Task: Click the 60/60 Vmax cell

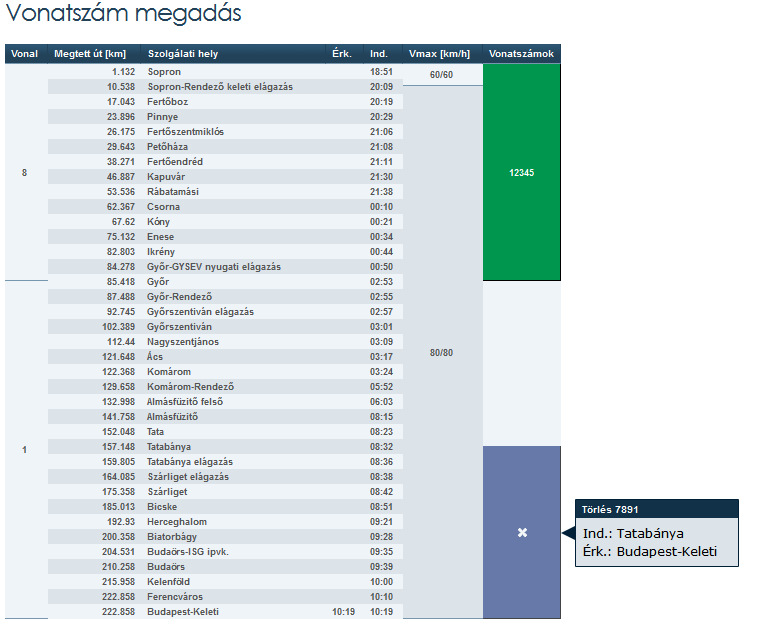Action: point(441,74)
